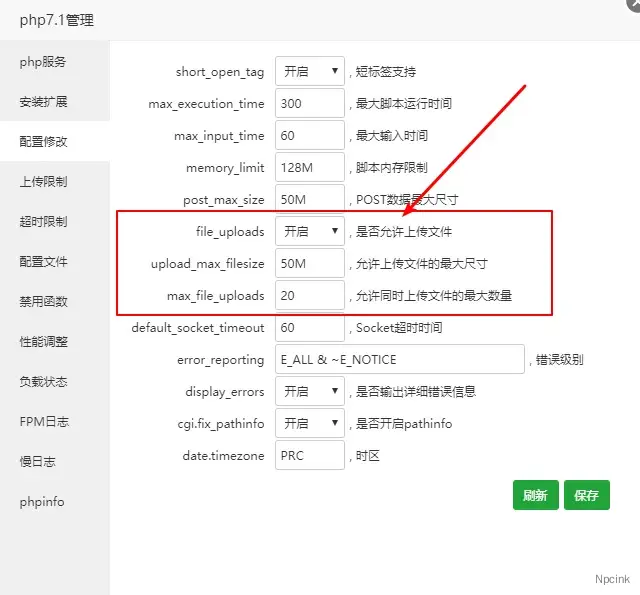
Task: Select the max_file_uploads input field
Action: [309, 296]
